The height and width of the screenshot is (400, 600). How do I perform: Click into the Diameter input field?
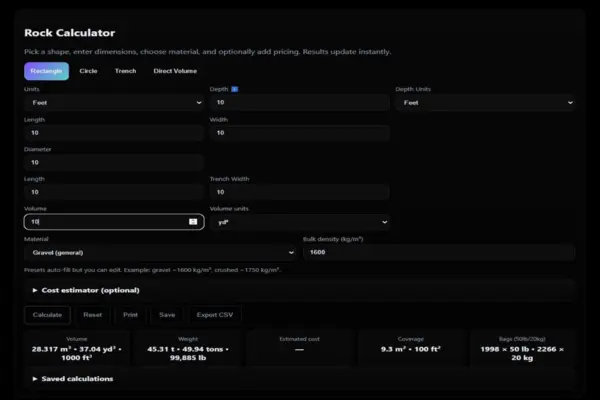pyautogui.click(x=114, y=162)
